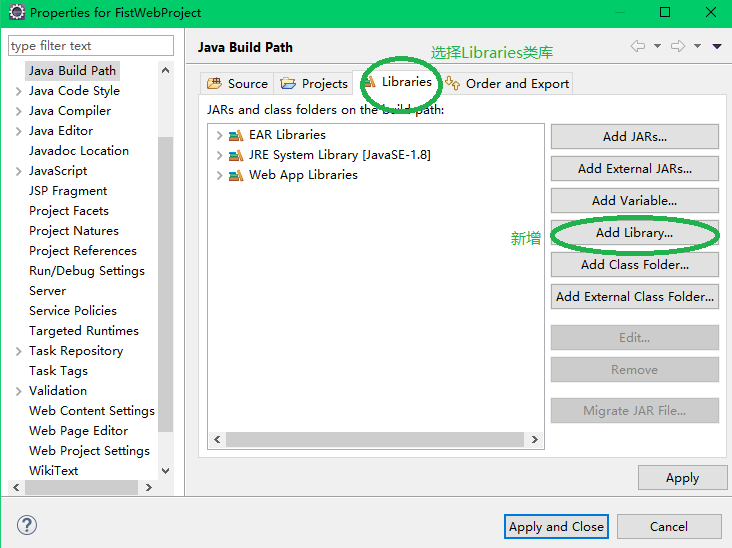
Task: Expand the Java Code Style category
Action: pyautogui.click(x=19, y=91)
